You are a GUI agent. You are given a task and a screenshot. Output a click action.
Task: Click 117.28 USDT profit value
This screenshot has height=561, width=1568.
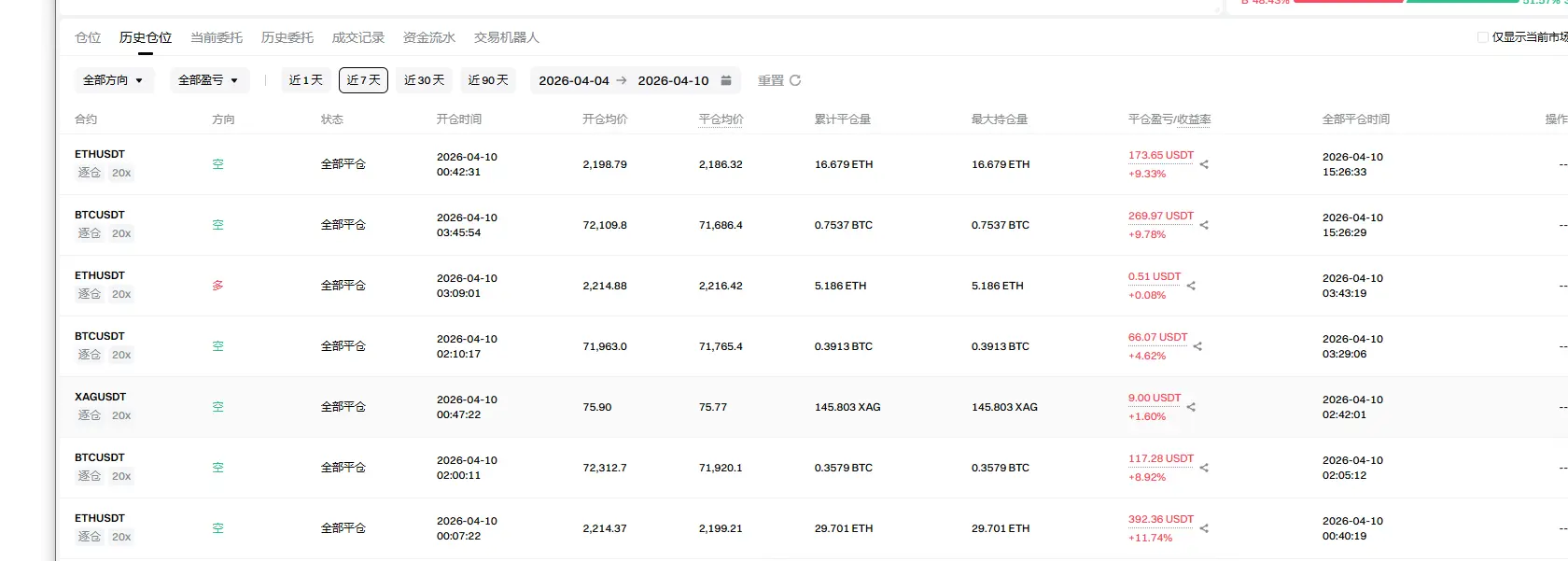(x=1161, y=458)
